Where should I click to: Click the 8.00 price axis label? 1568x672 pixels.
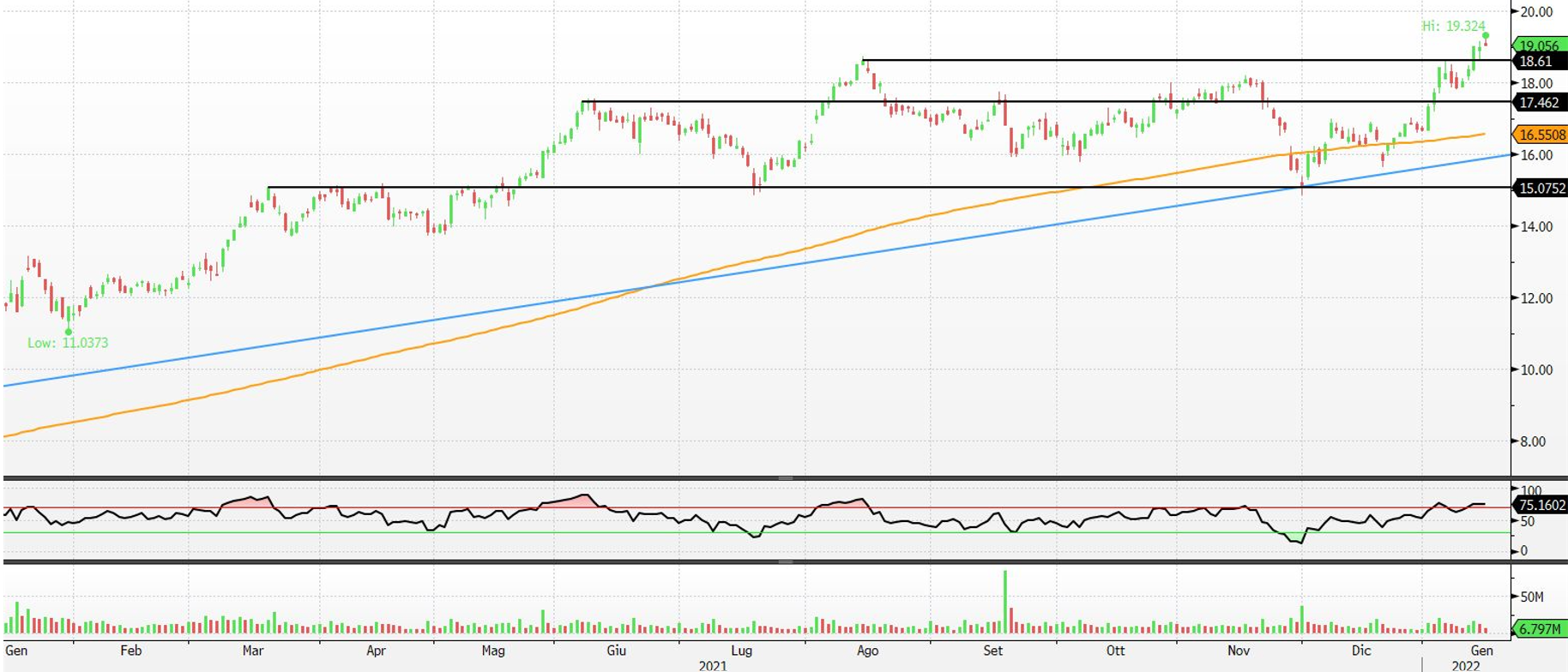click(1533, 441)
